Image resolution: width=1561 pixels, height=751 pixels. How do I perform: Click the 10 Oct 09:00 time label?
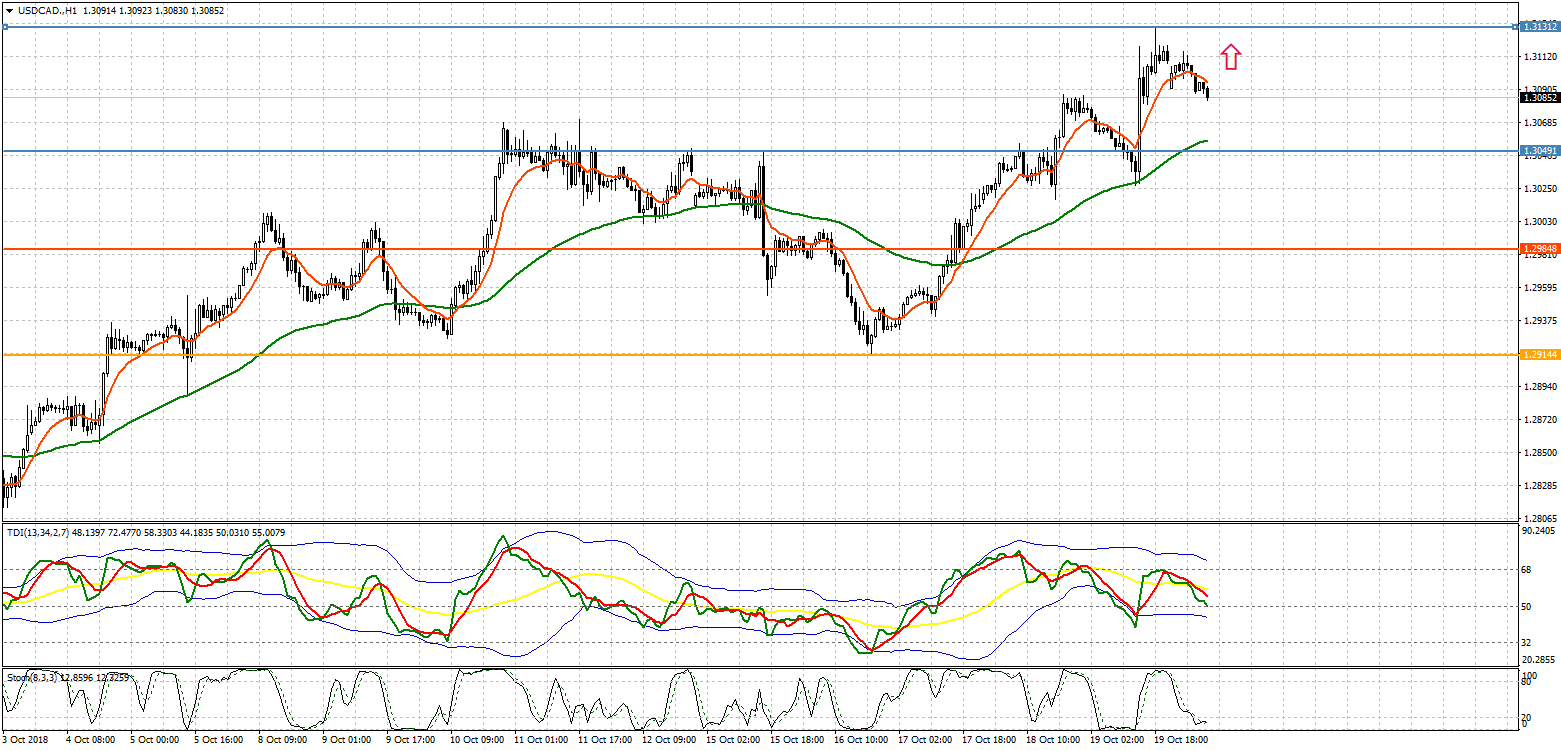click(x=479, y=741)
